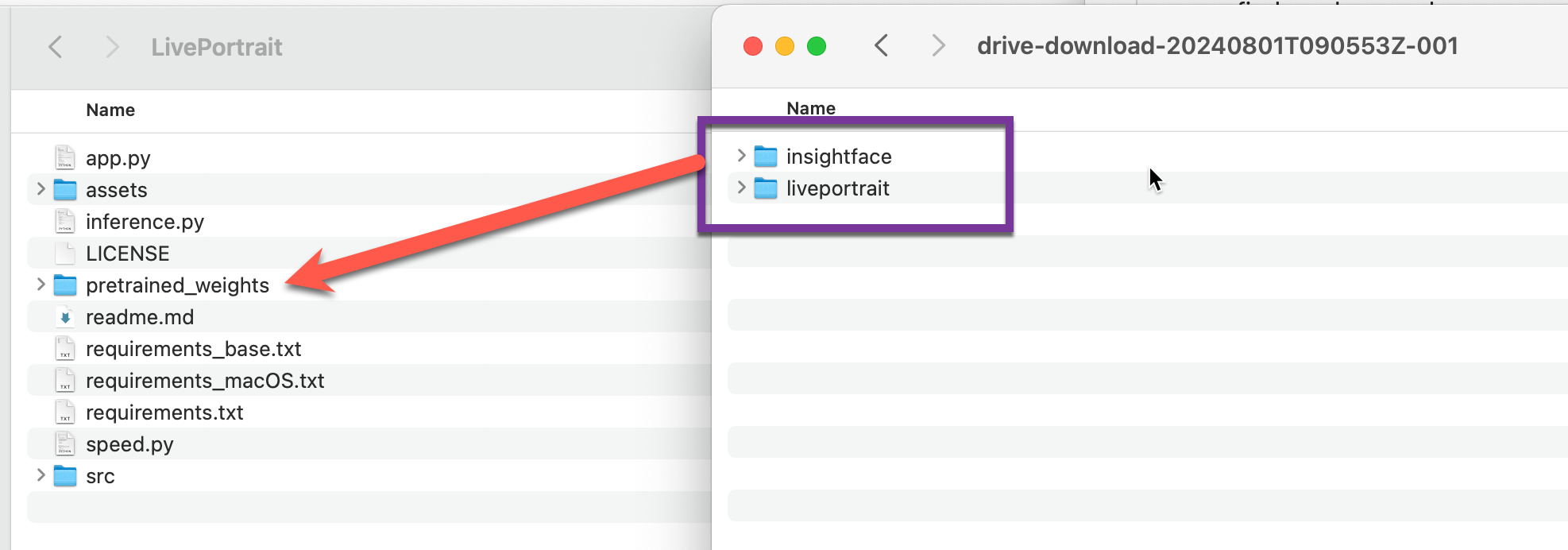The width and height of the screenshot is (1568, 550).
Task: Select pretrained_weights folder name
Action: pos(178,285)
